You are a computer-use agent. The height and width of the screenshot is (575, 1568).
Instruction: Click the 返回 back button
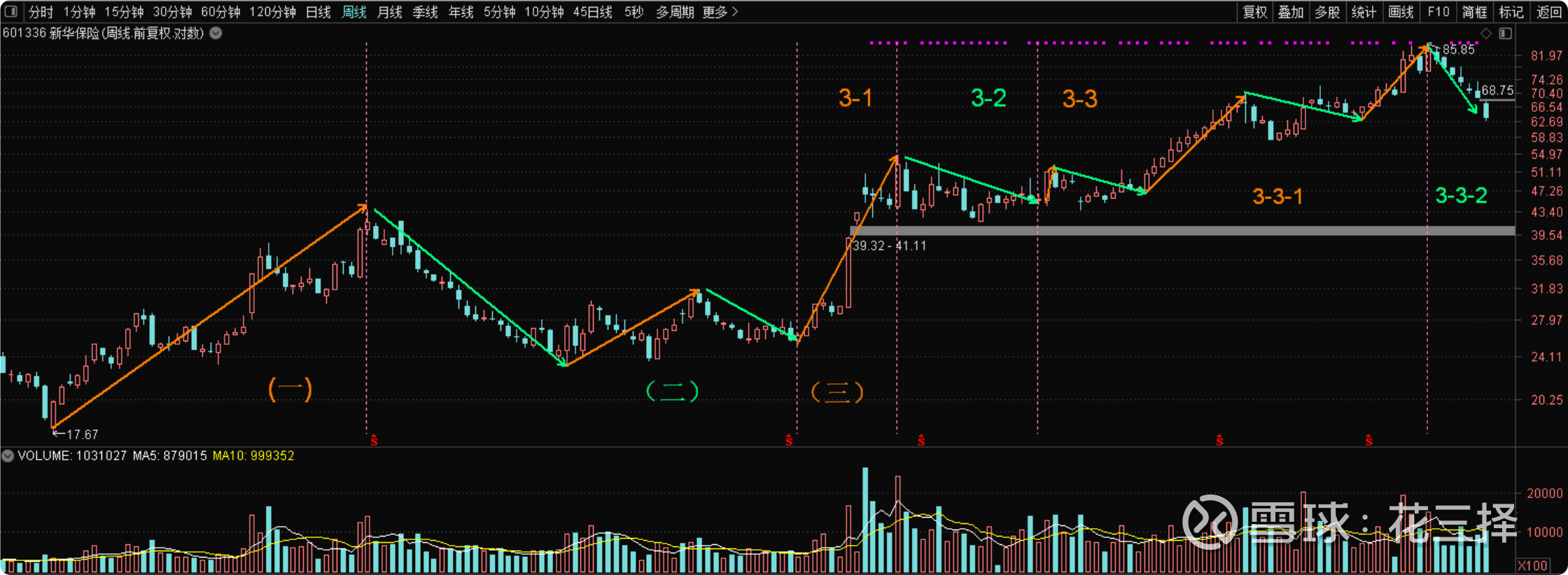[1548, 12]
